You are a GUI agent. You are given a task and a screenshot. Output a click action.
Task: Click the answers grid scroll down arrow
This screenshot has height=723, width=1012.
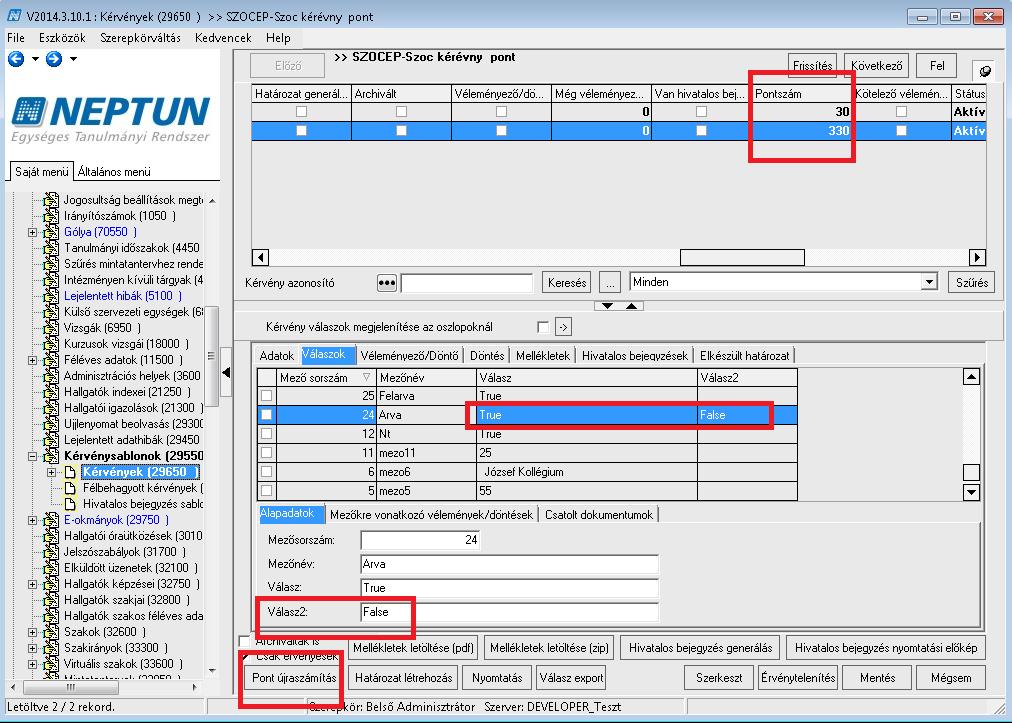(x=971, y=492)
